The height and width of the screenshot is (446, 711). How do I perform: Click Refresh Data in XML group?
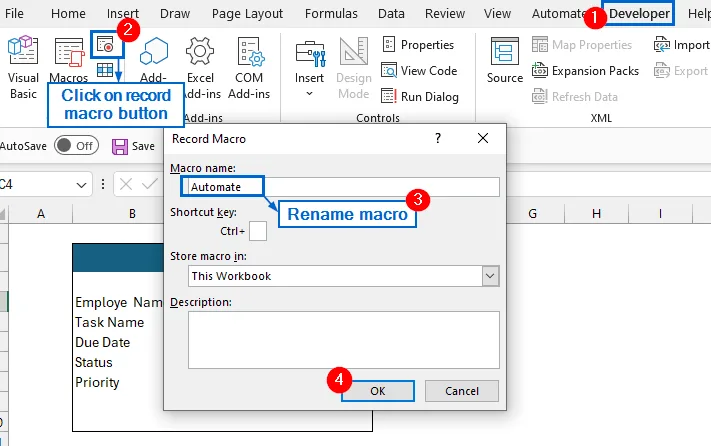click(x=575, y=97)
